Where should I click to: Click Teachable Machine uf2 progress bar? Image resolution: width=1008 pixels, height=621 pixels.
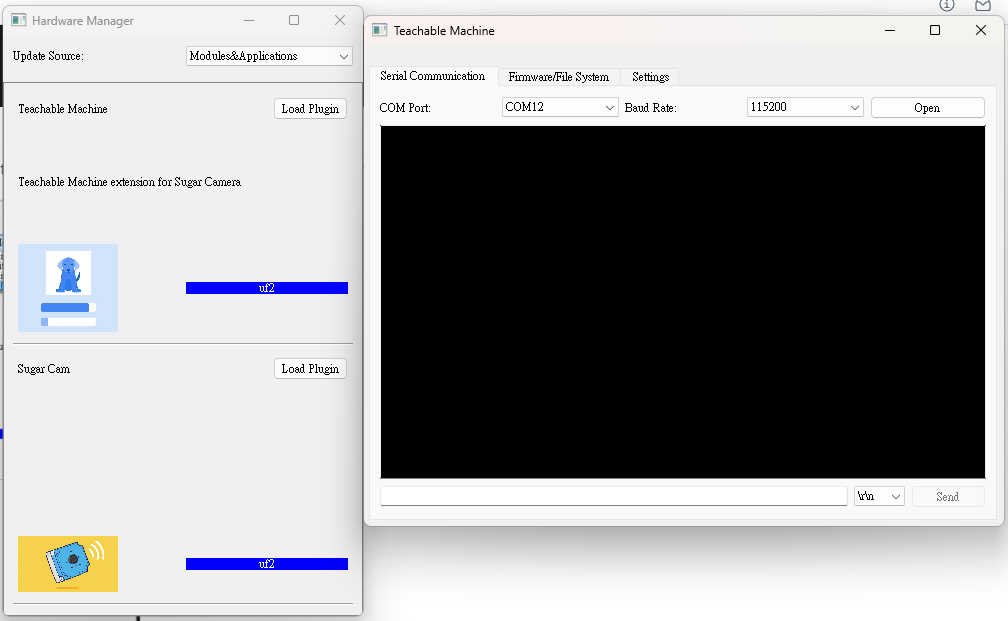coord(267,288)
